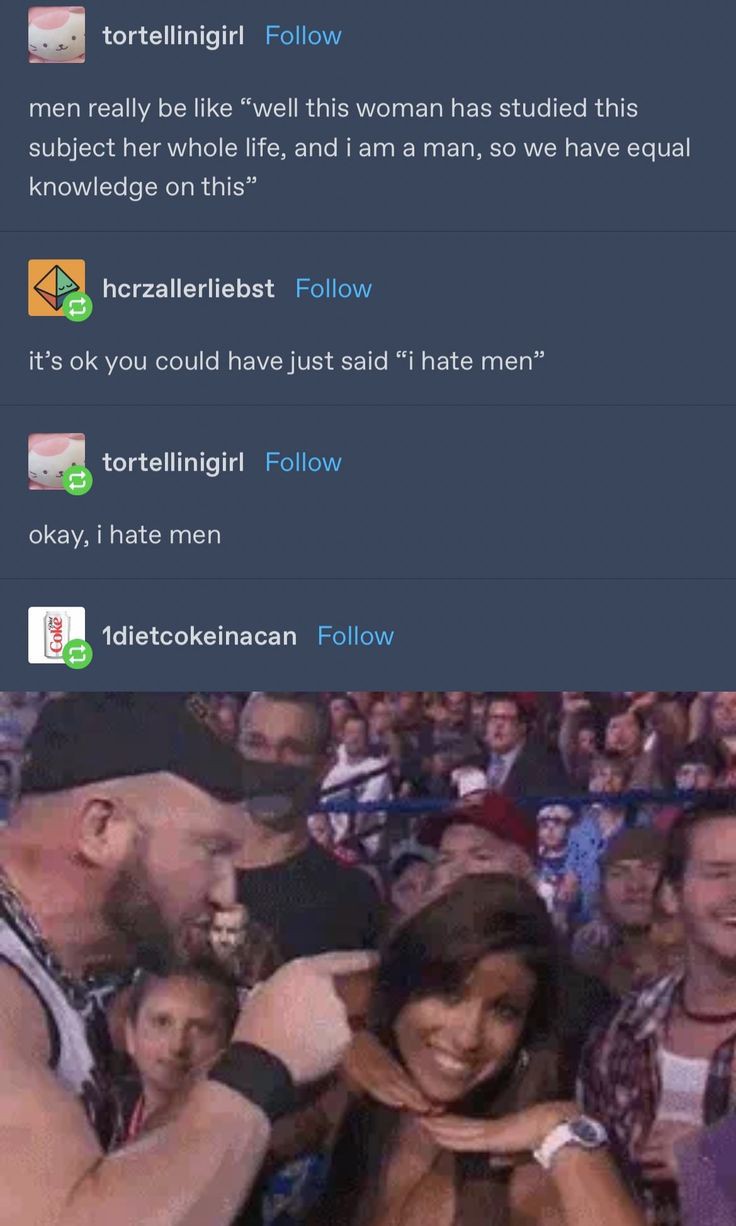The height and width of the screenshot is (1226, 736).
Task: Open hcrzallerliebst's blog via username
Action: tap(188, 288)
